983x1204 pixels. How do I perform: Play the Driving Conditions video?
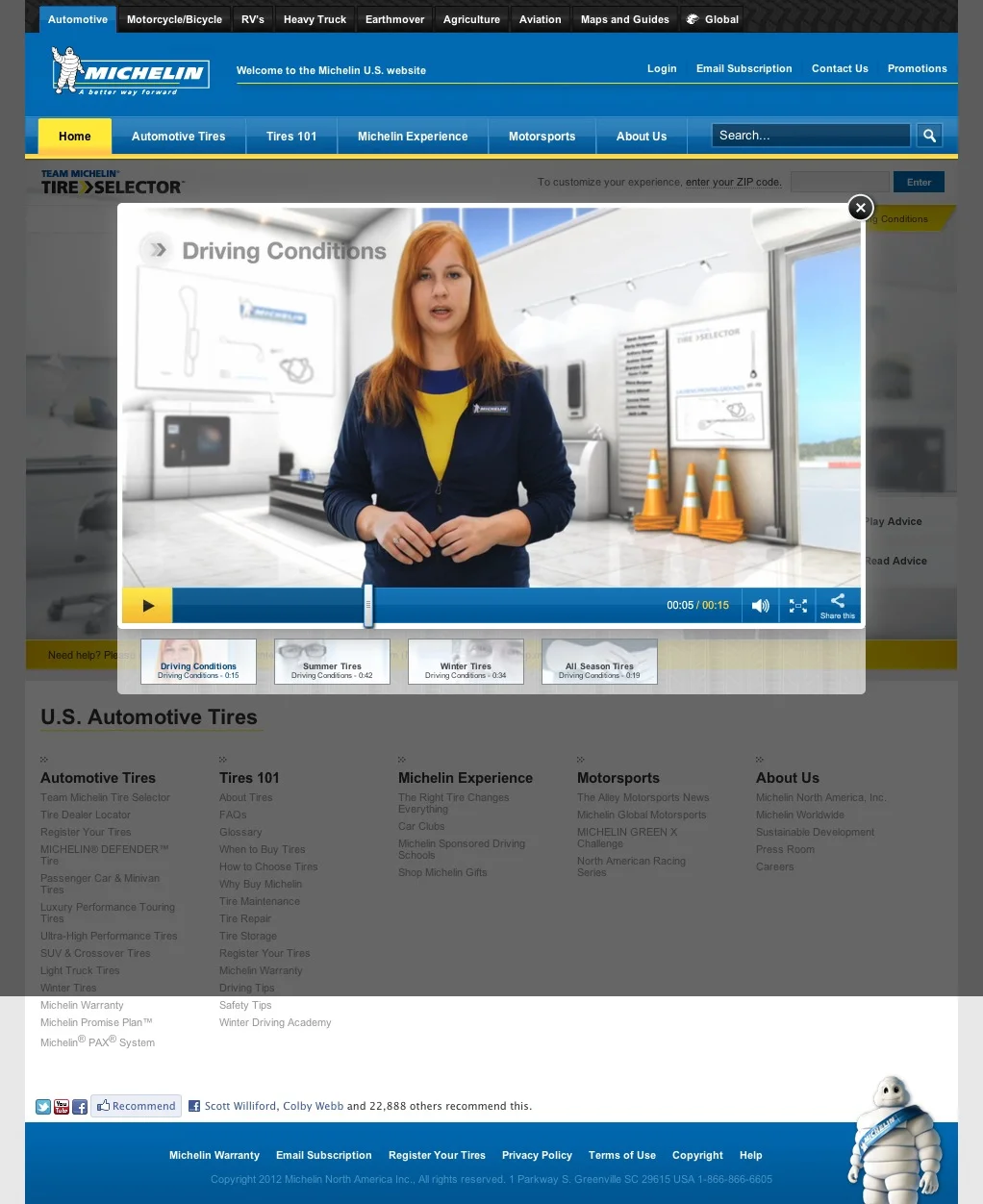(x=147, y=606)
